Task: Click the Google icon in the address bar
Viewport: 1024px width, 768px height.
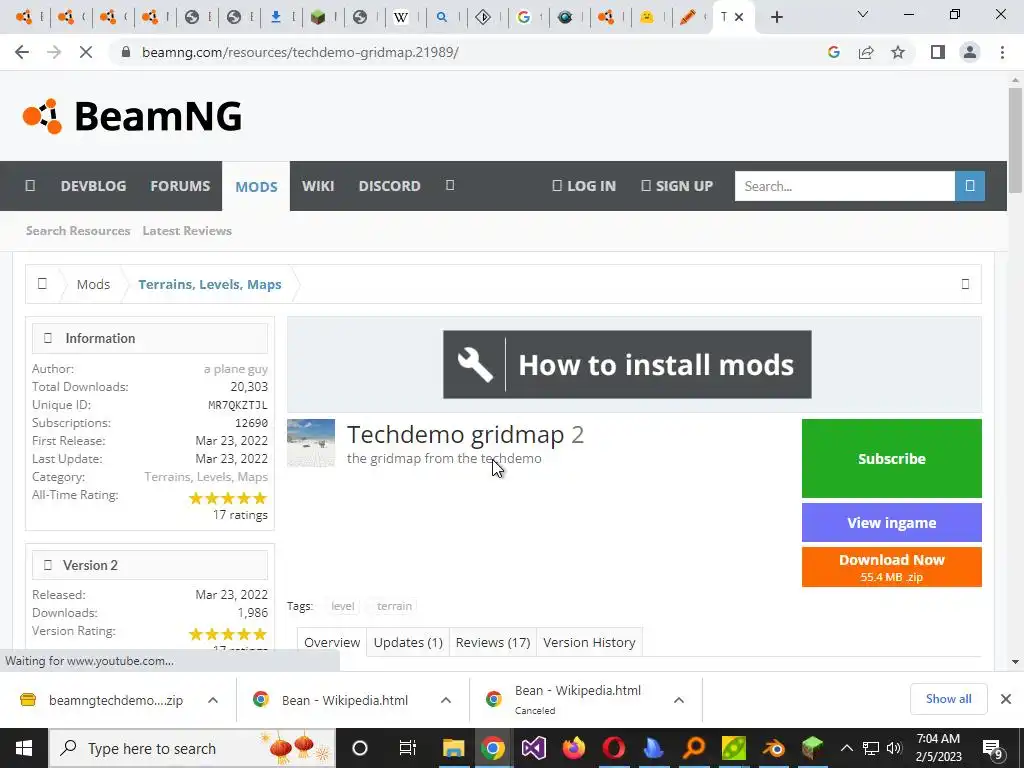Action: pos(833,52)
